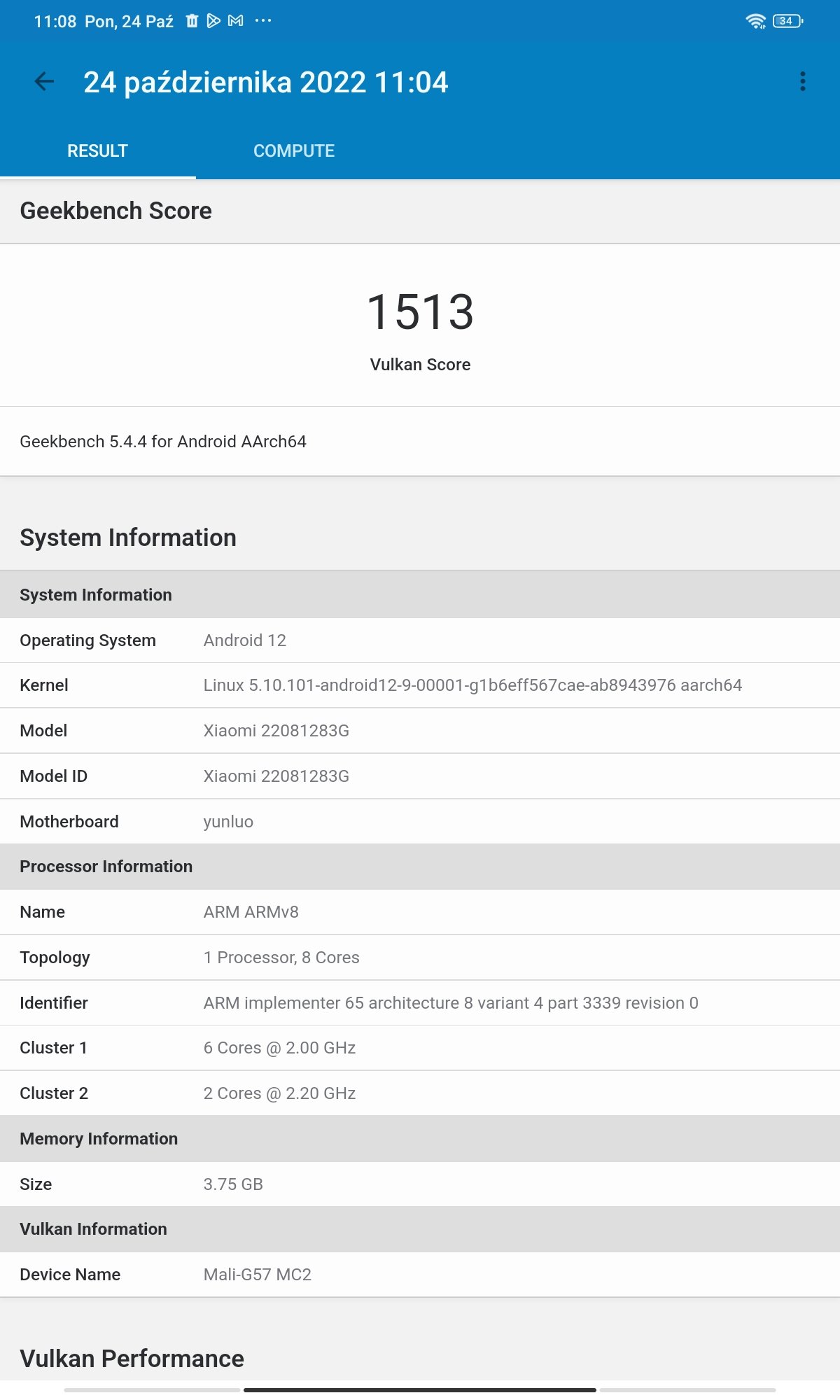Screen dimensions: 840x1400
Task: Tap the status bar clock 11:08
Action: tap(55, 22)
